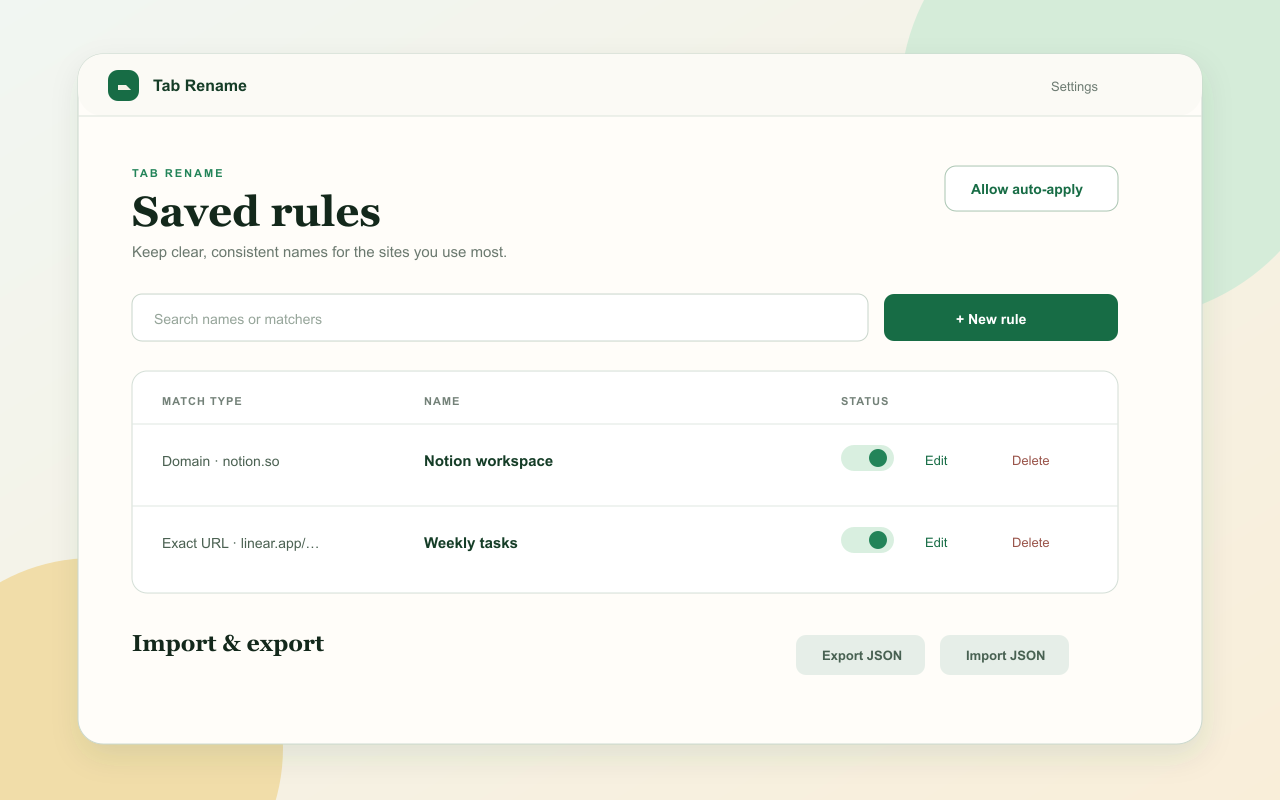Screen dimensions: 1280x800
Task: Click the 'Tab Rename' header title
Action: [200, 86]
